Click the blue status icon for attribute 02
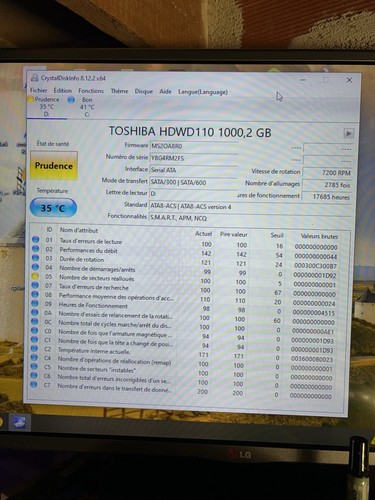 35,249
